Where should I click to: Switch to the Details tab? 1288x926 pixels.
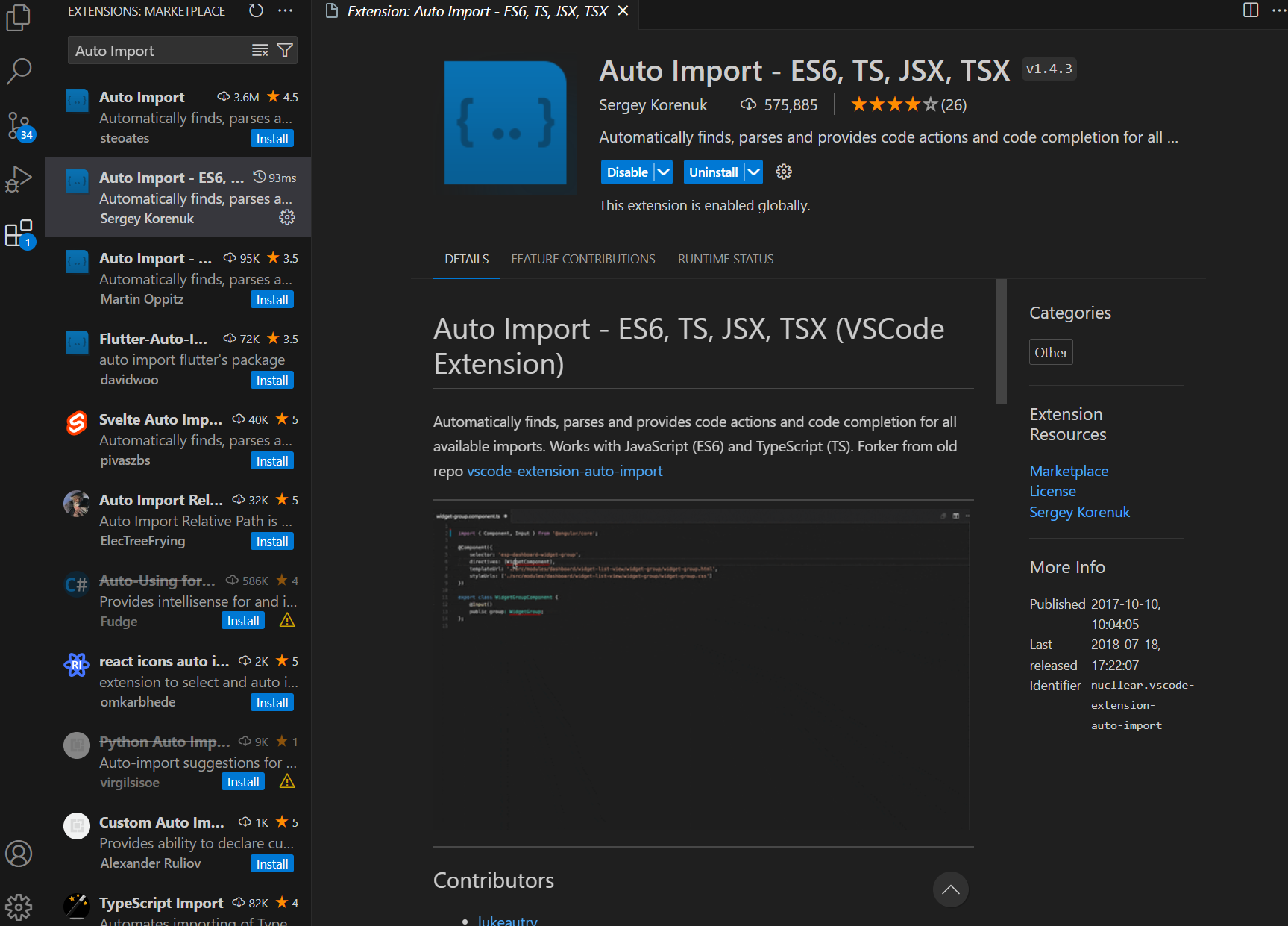pyautogui.click(x=467, y=259)
